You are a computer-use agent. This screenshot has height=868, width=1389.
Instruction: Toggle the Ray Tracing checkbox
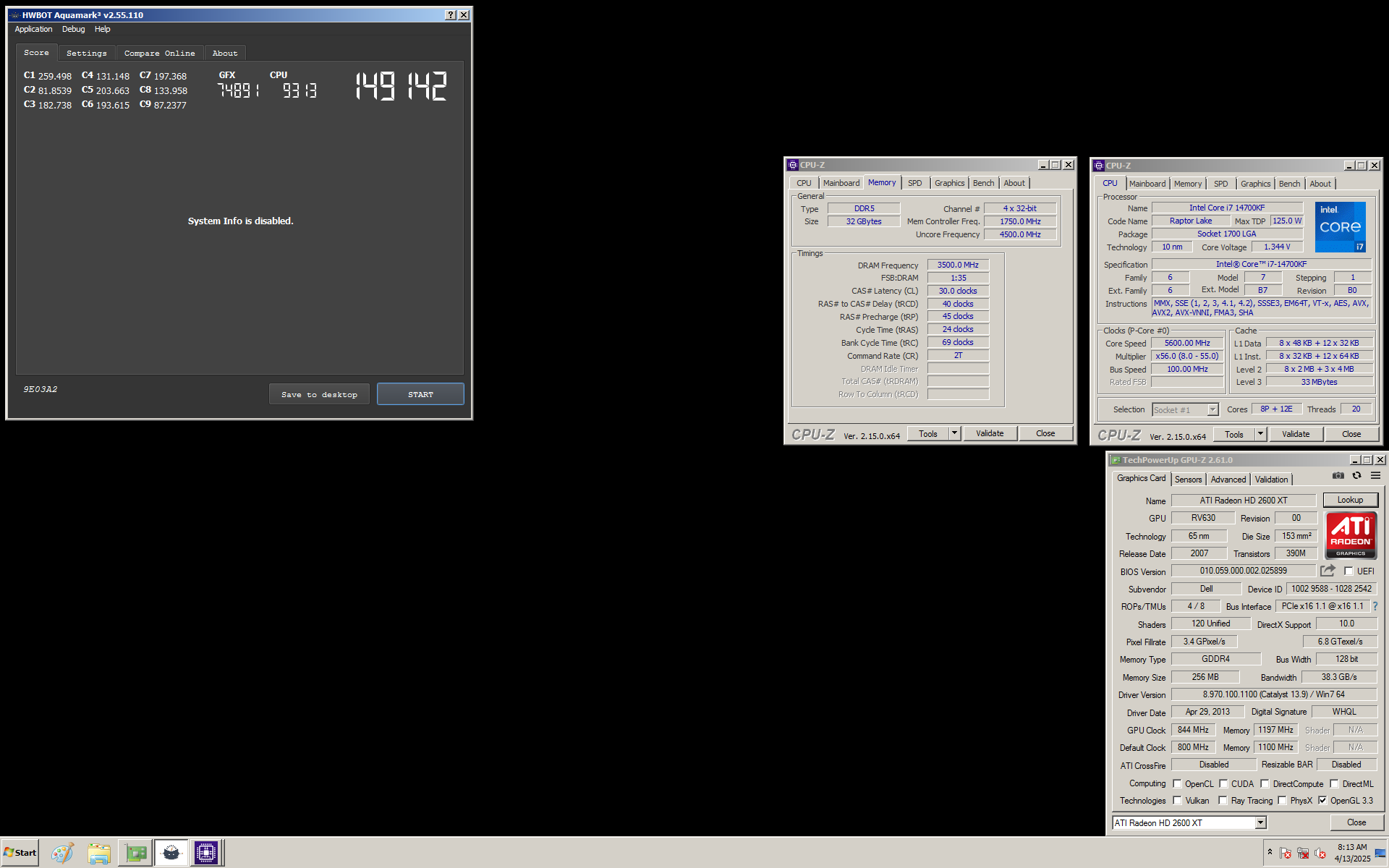(1223, 800)
